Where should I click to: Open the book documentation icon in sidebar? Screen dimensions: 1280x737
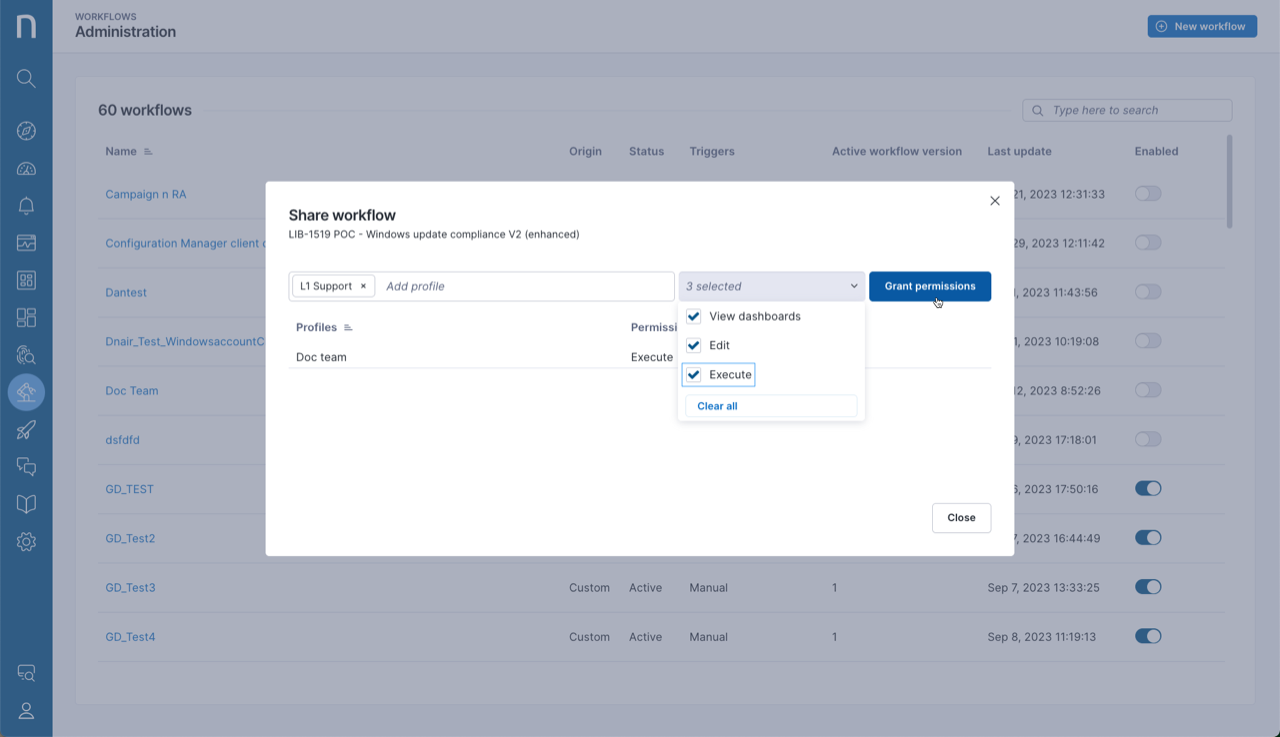(x=26, y=503)
